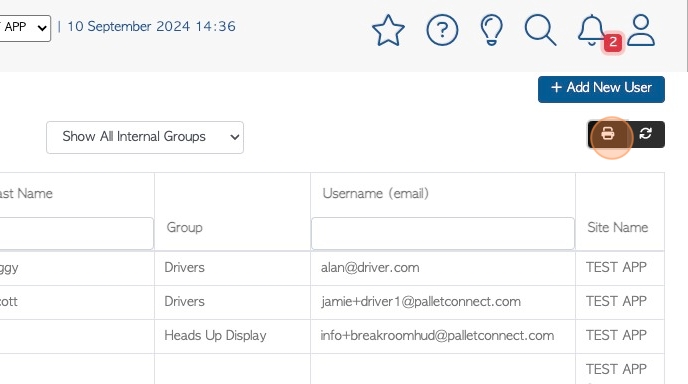This screenshot has width=688, height=384.
Task: Click the info+breakroomhud@palletconnect.com entry
Action: pyautogui.click(x=437, y=336)
